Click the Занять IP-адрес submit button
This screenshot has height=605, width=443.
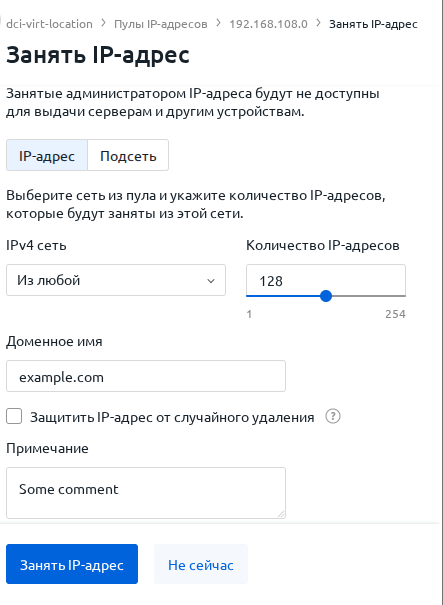click(x=72, y=564)
